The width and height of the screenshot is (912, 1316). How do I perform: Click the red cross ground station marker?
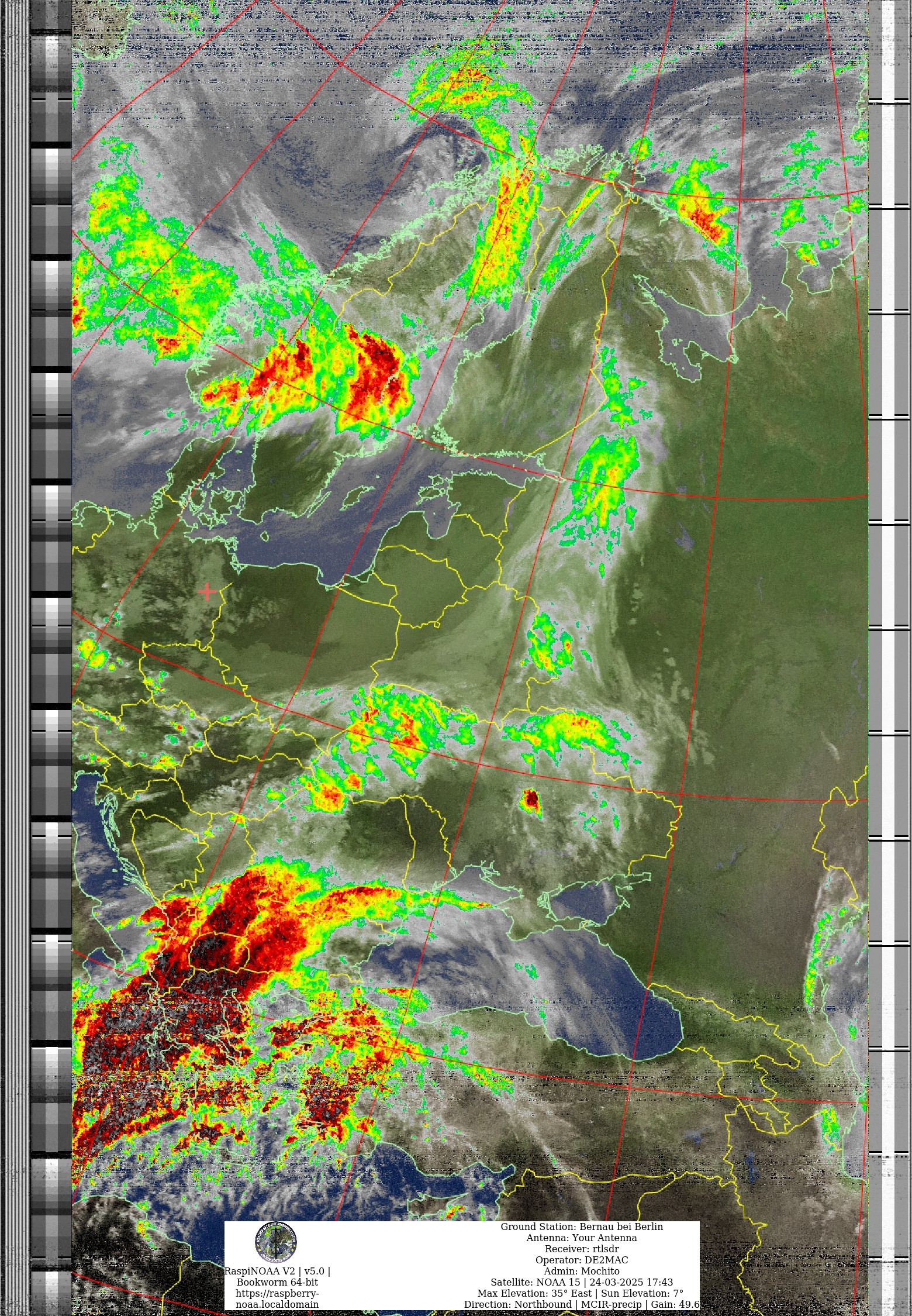(208, 592)
